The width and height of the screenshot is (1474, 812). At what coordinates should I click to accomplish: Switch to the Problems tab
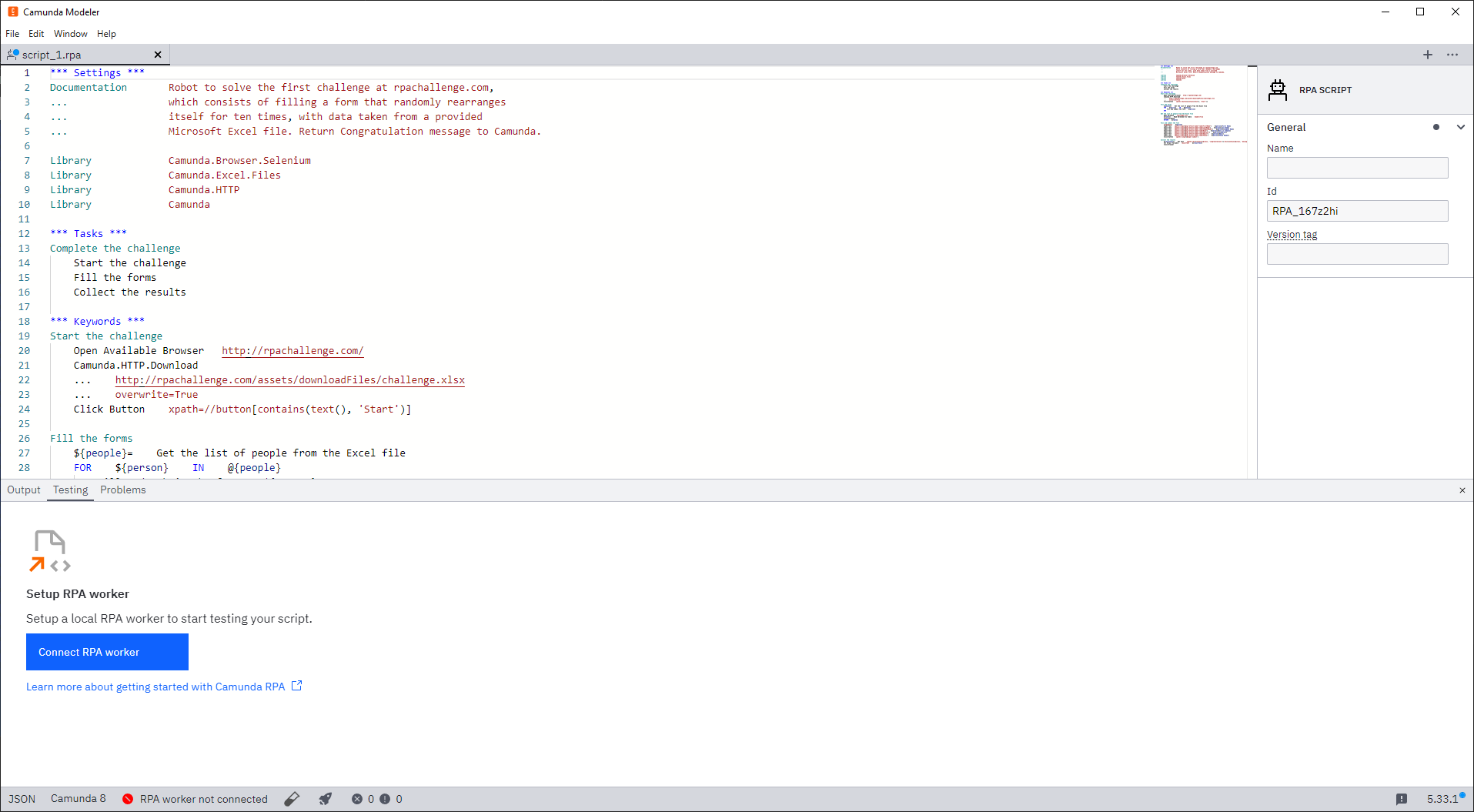pyautogui.click(x=122, y=490)
